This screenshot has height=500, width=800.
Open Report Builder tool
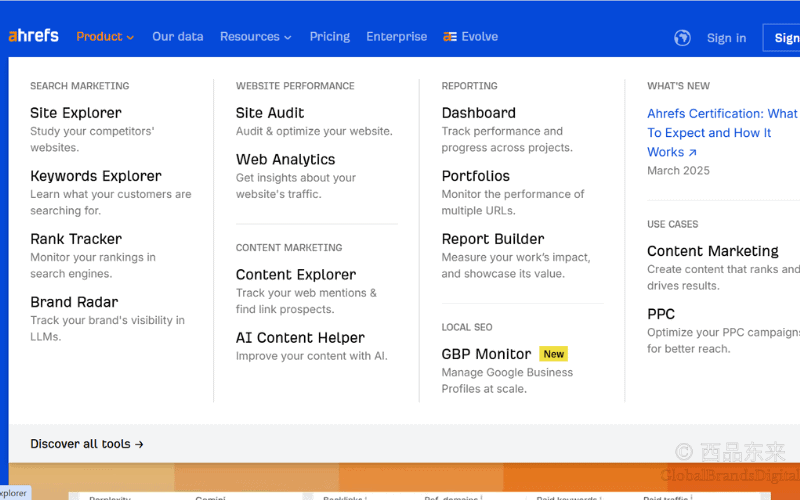coord(493,239)
